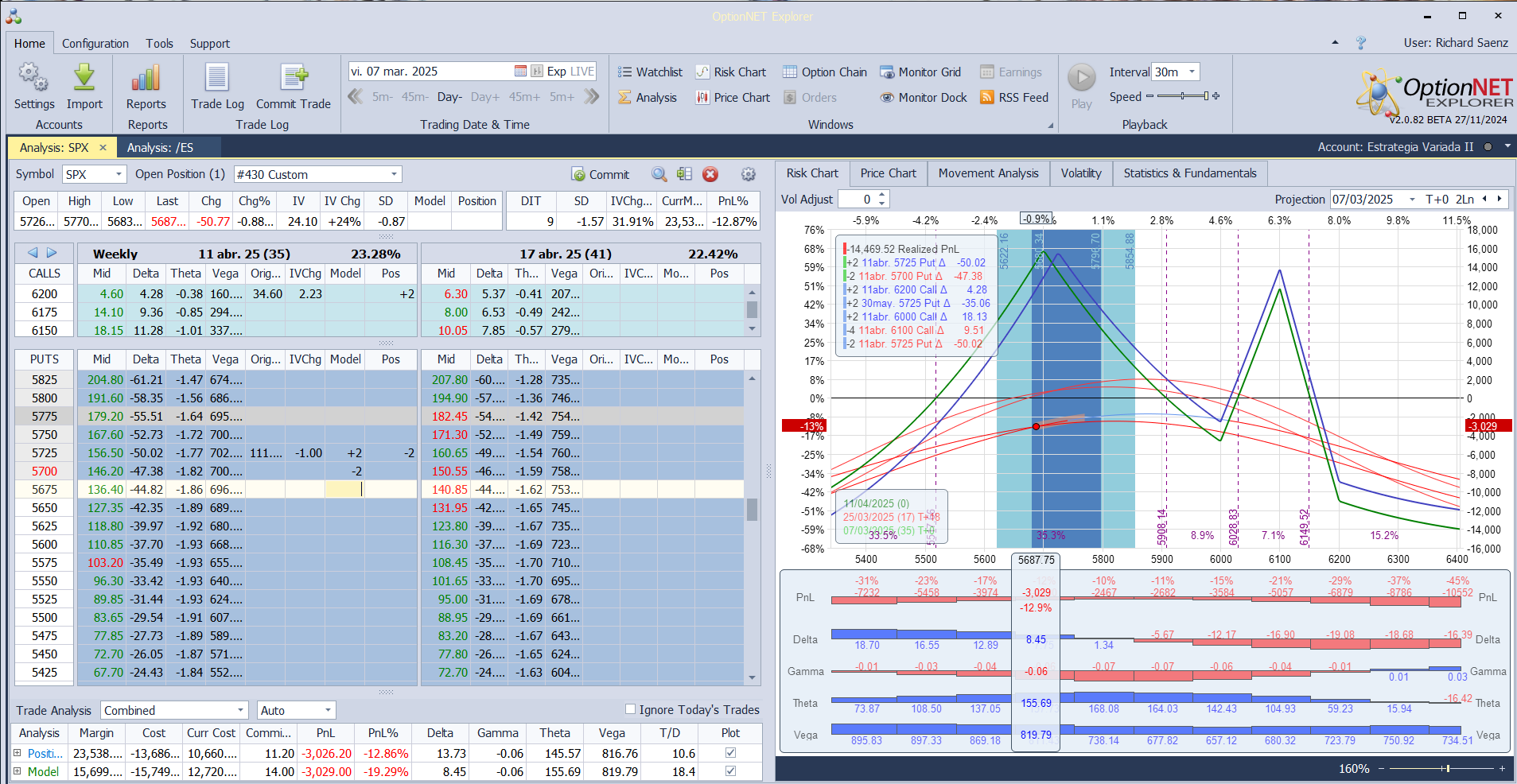Close the Analysis: SPX tab
Image resolution: width=1517 pixels, height=784 pixels.
[103, 148]
